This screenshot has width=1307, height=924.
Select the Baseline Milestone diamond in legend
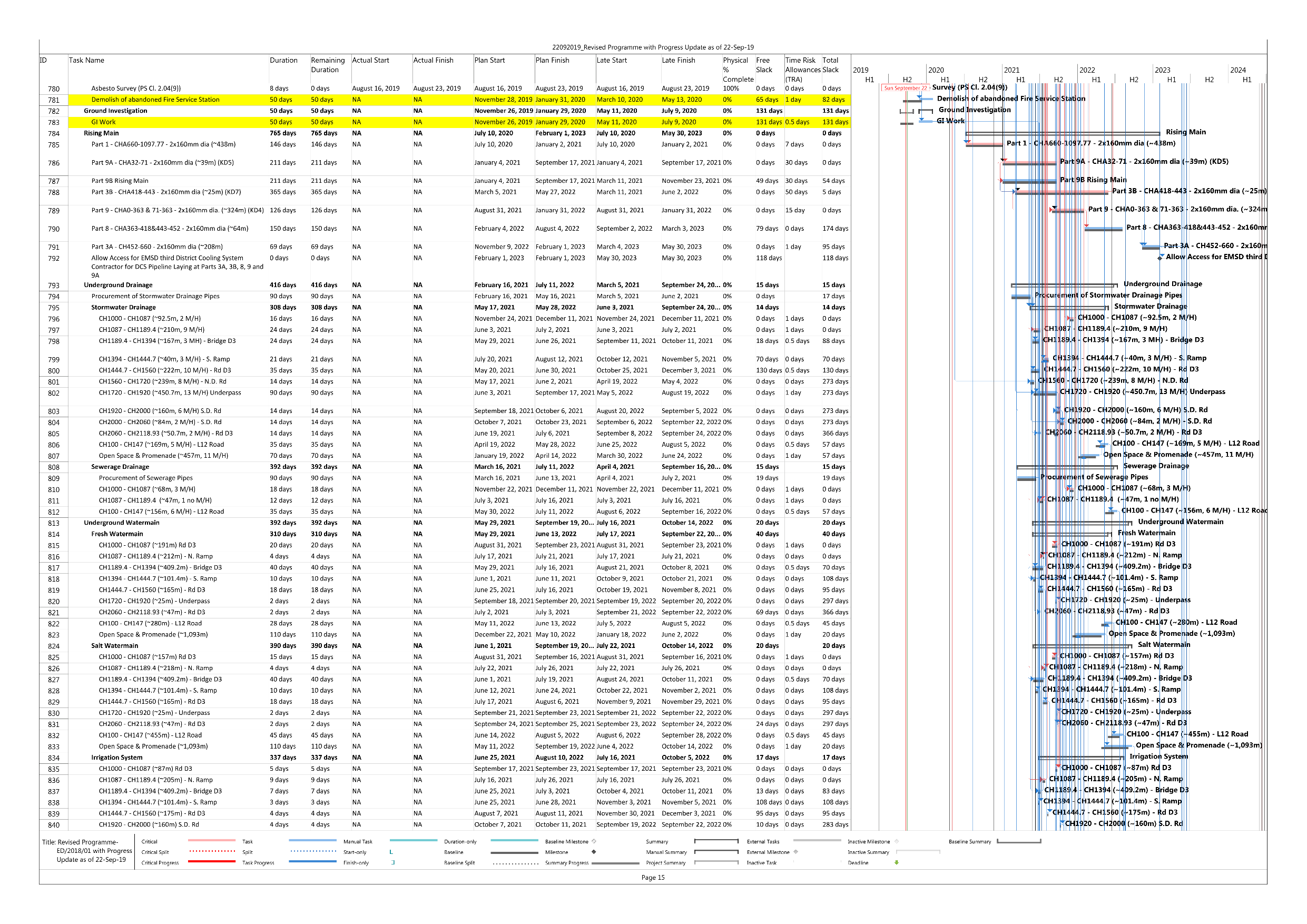tap(594, 841)
